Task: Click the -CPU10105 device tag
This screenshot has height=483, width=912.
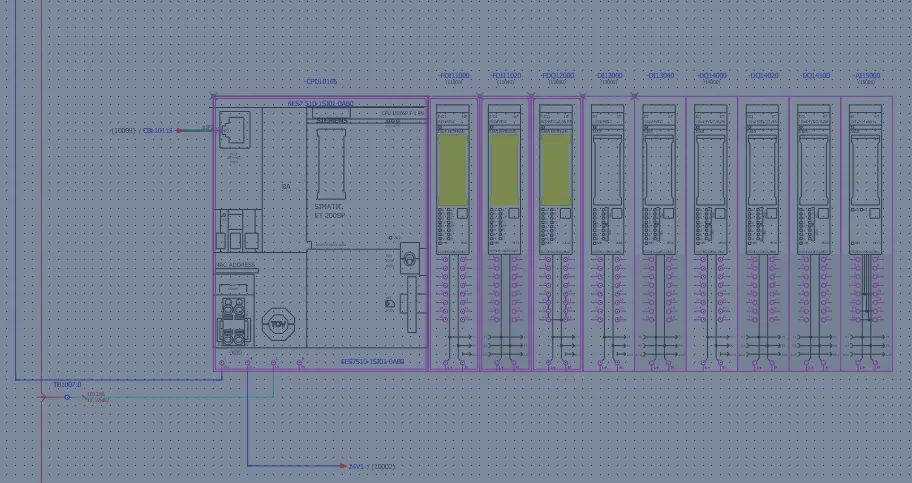Action: click(320, 82)
